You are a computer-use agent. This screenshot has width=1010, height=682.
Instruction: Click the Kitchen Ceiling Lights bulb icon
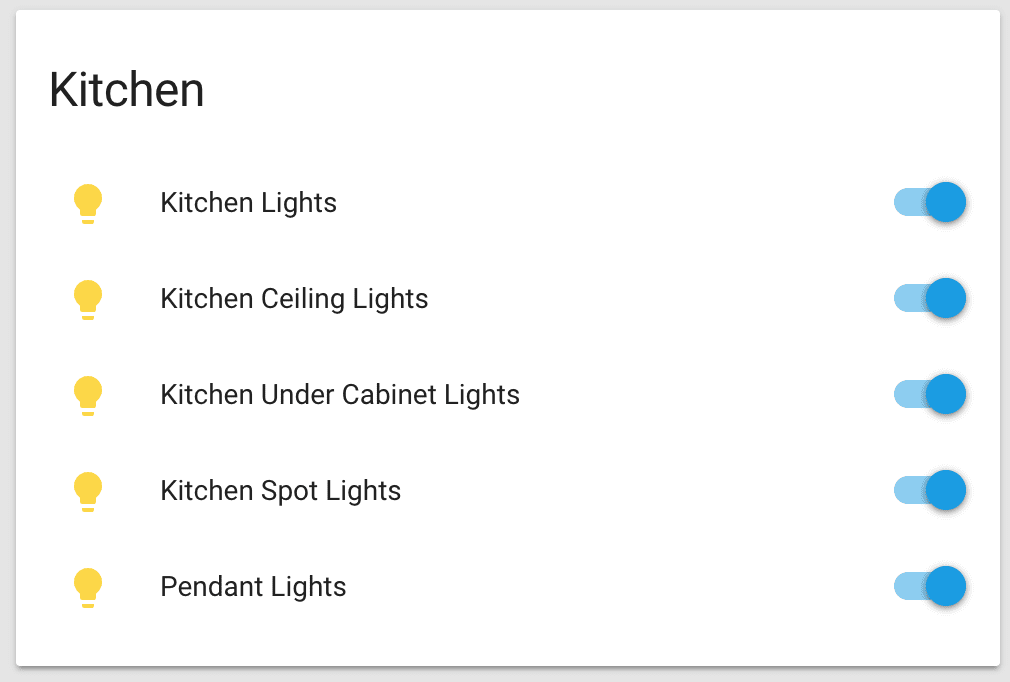click(x=88, y=299)
